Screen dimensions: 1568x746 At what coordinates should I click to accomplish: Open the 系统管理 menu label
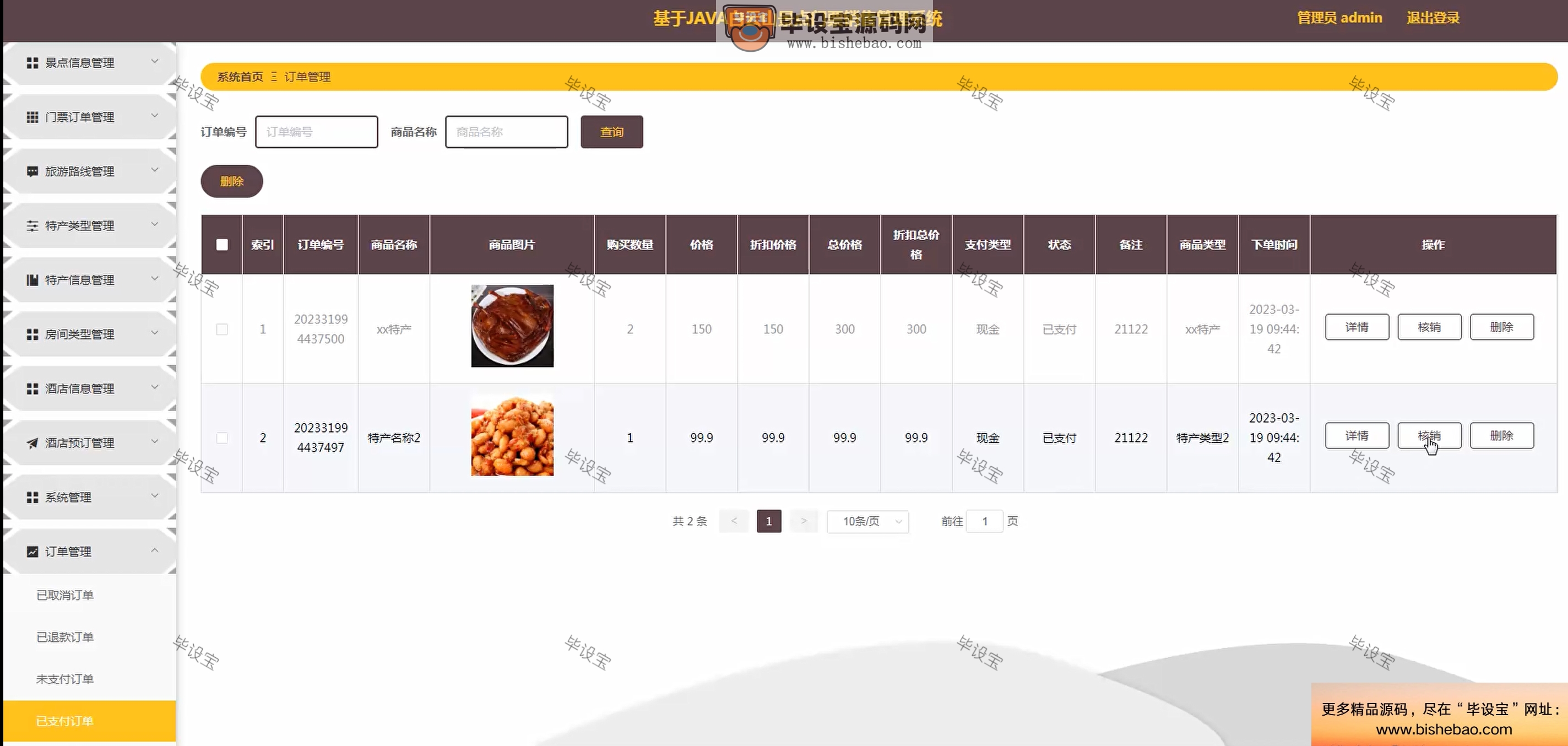pyautogui.click(x=68, y=497)
